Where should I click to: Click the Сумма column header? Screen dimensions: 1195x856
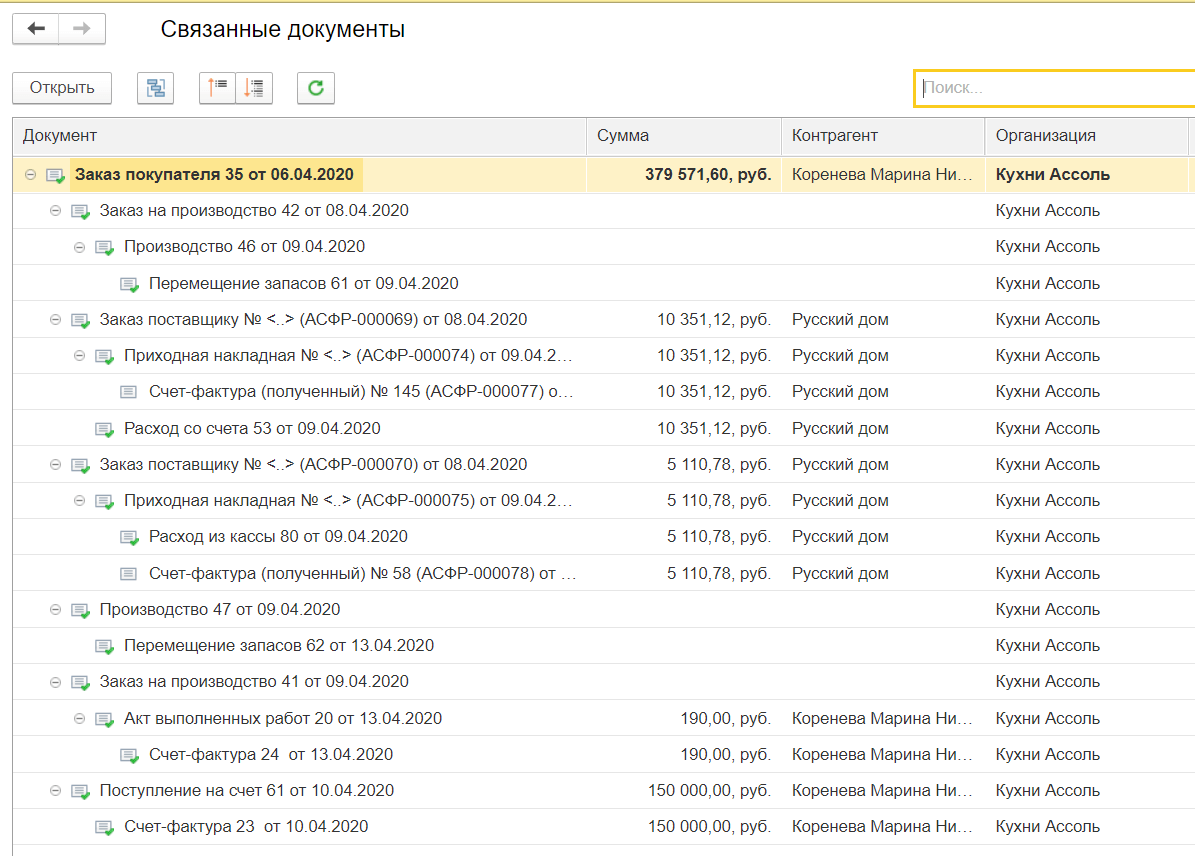tap(684, 136)
